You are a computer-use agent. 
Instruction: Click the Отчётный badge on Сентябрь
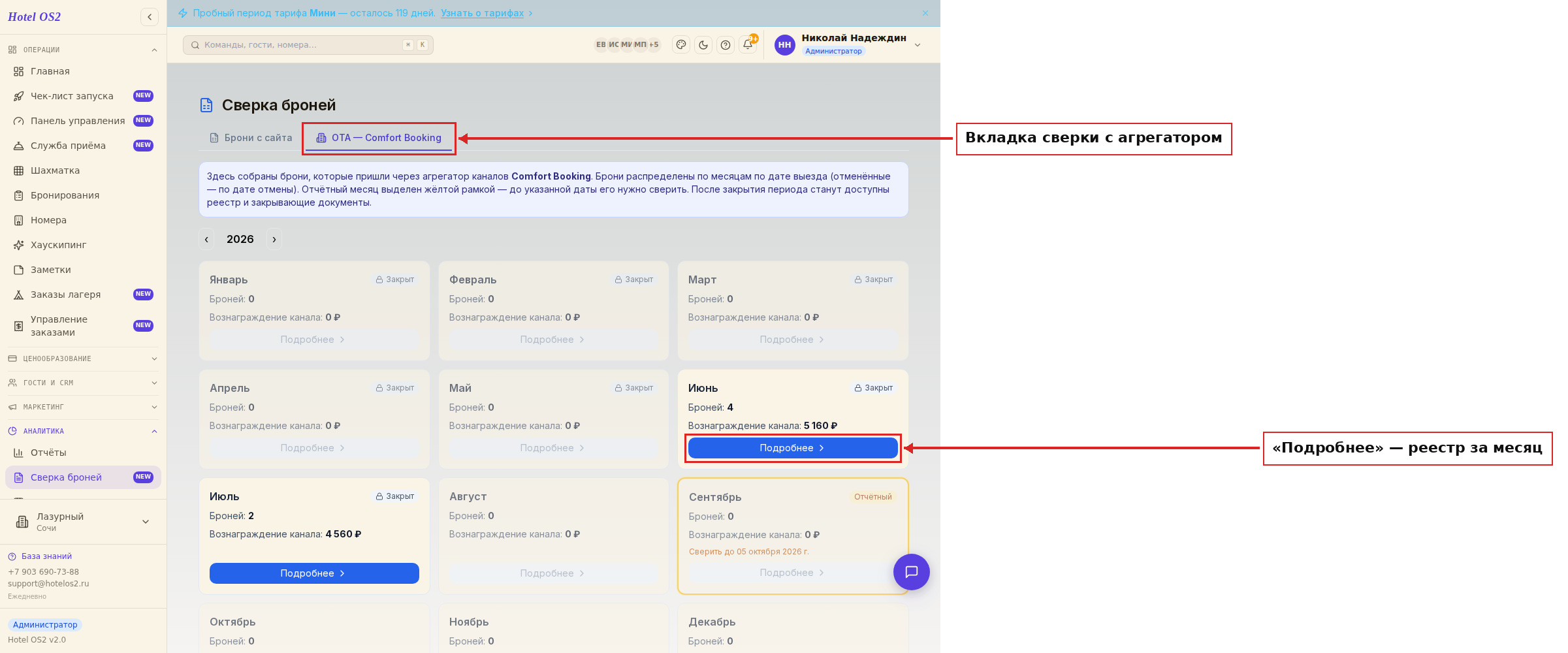tap(873, 497)
